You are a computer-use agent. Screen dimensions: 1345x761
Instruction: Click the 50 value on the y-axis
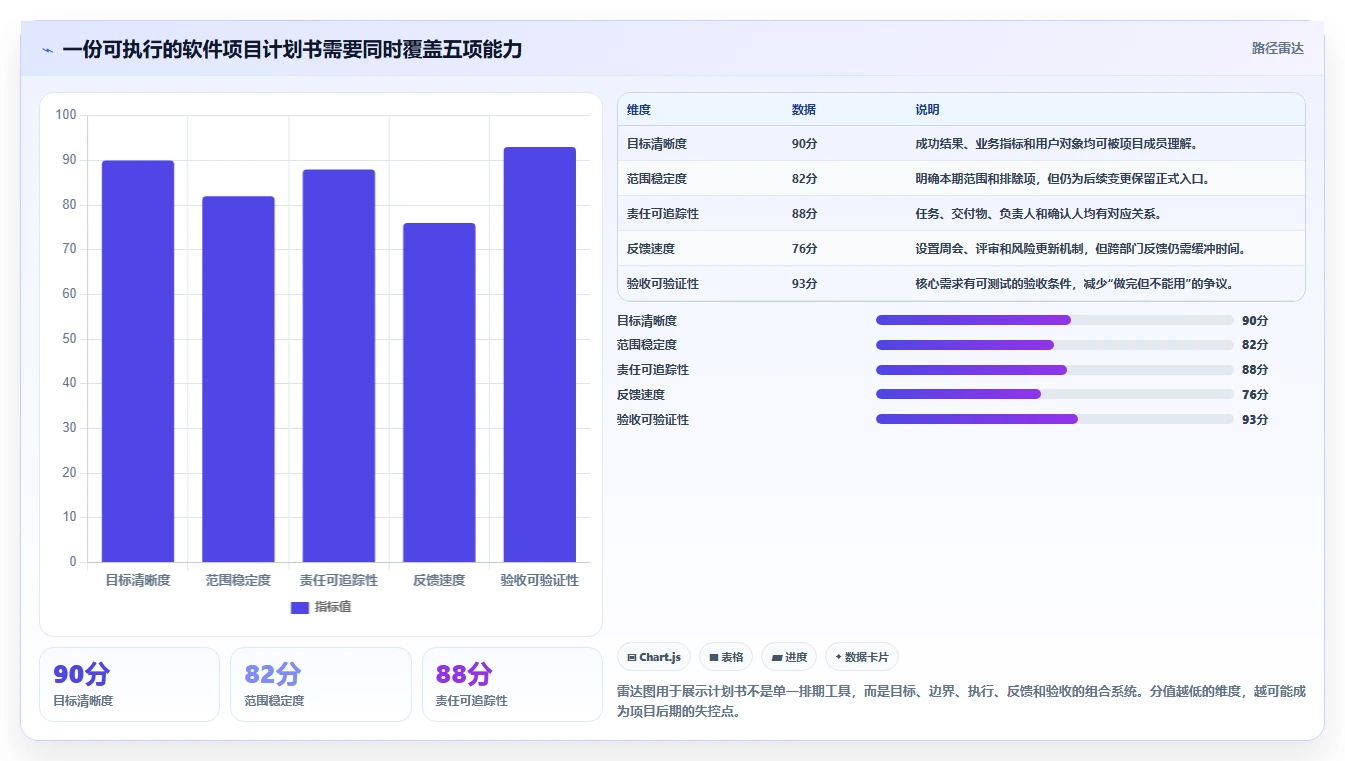(x=69, y=339)
